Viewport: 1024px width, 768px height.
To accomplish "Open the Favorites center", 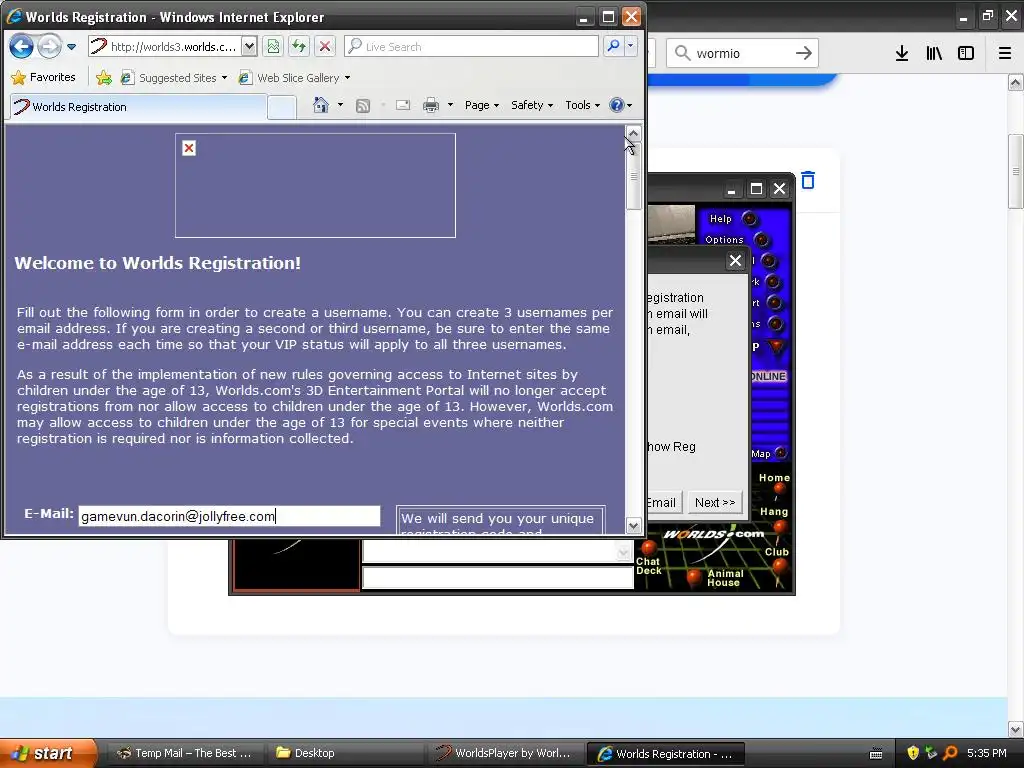I will 44,77.
